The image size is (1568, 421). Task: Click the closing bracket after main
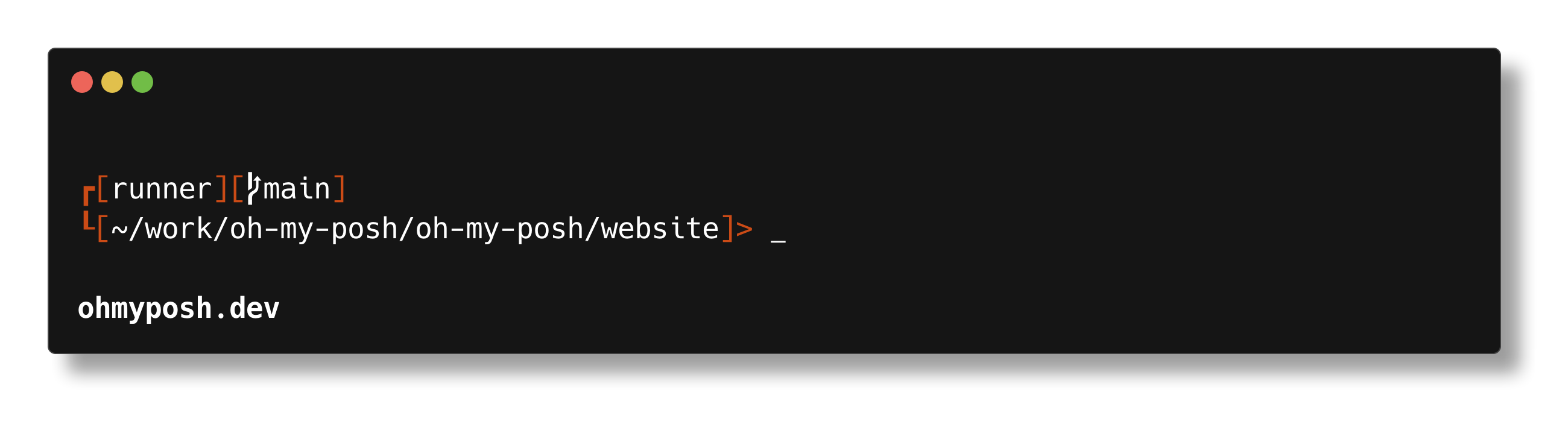click(x=339, y=189)
